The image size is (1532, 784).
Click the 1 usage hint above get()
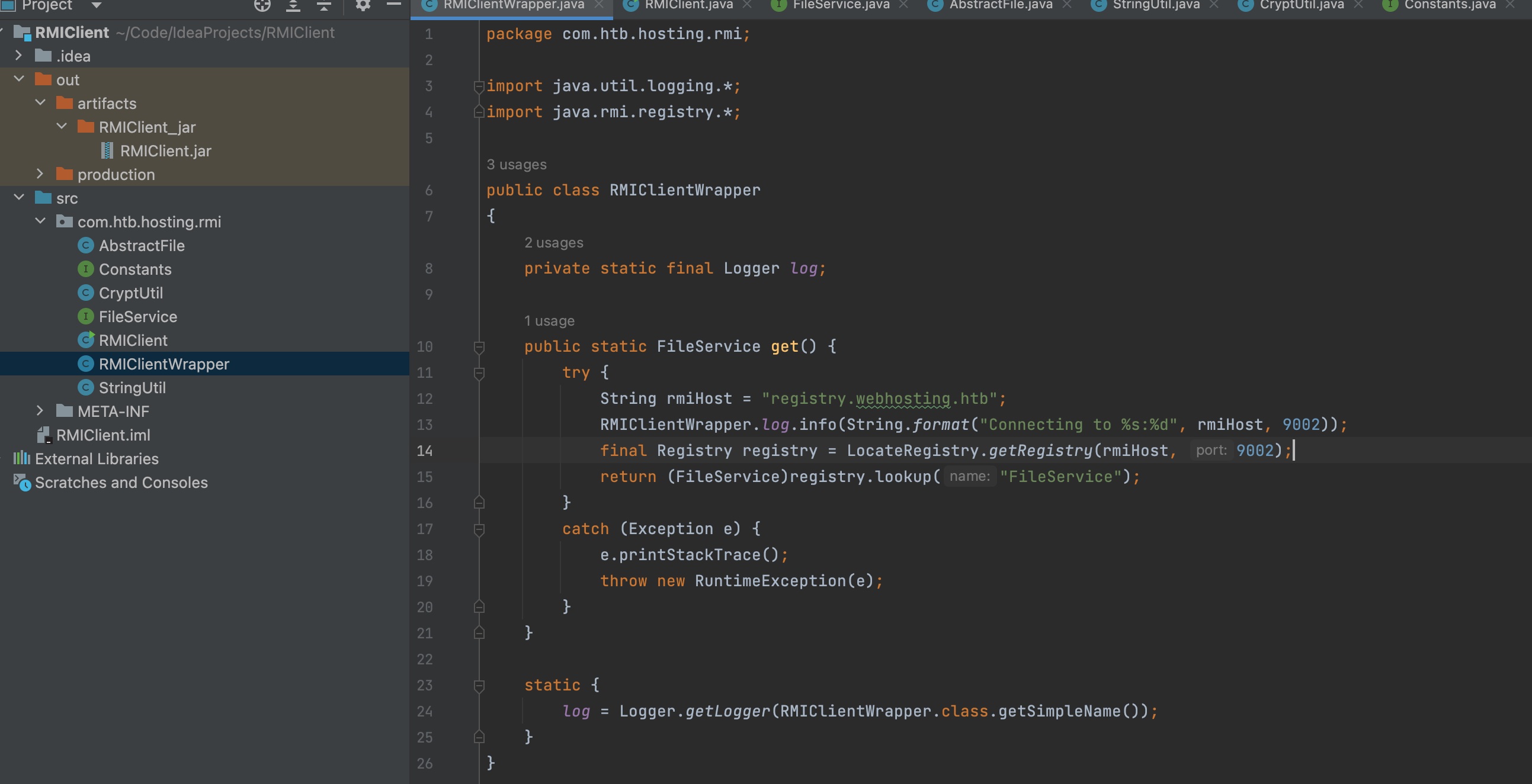tap(549, 321)
